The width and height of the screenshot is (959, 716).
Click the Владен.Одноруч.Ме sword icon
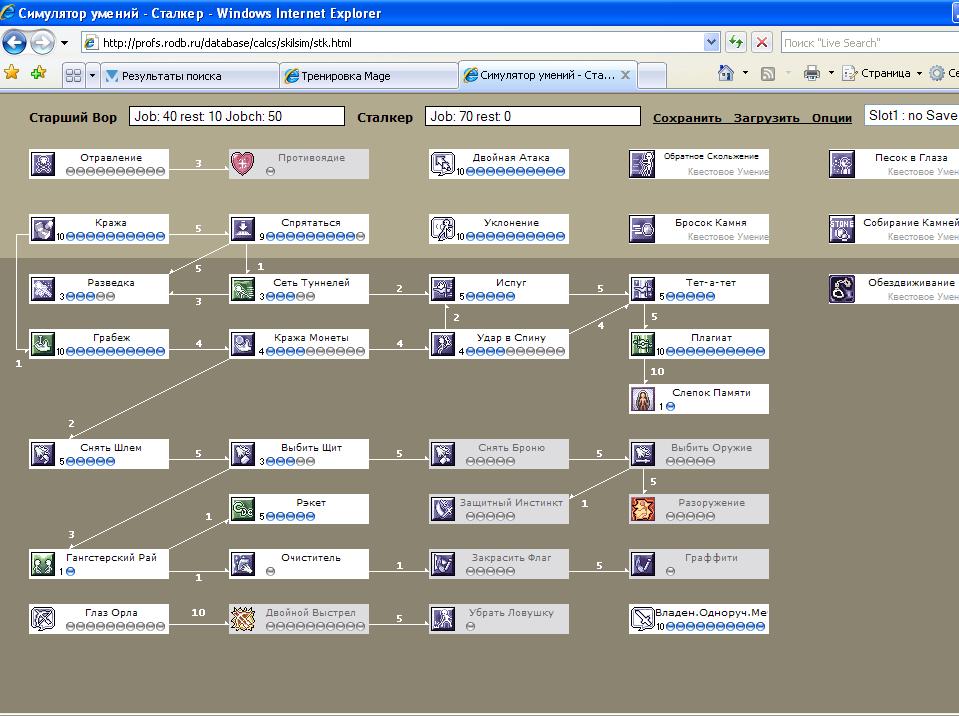click(643, 619)
